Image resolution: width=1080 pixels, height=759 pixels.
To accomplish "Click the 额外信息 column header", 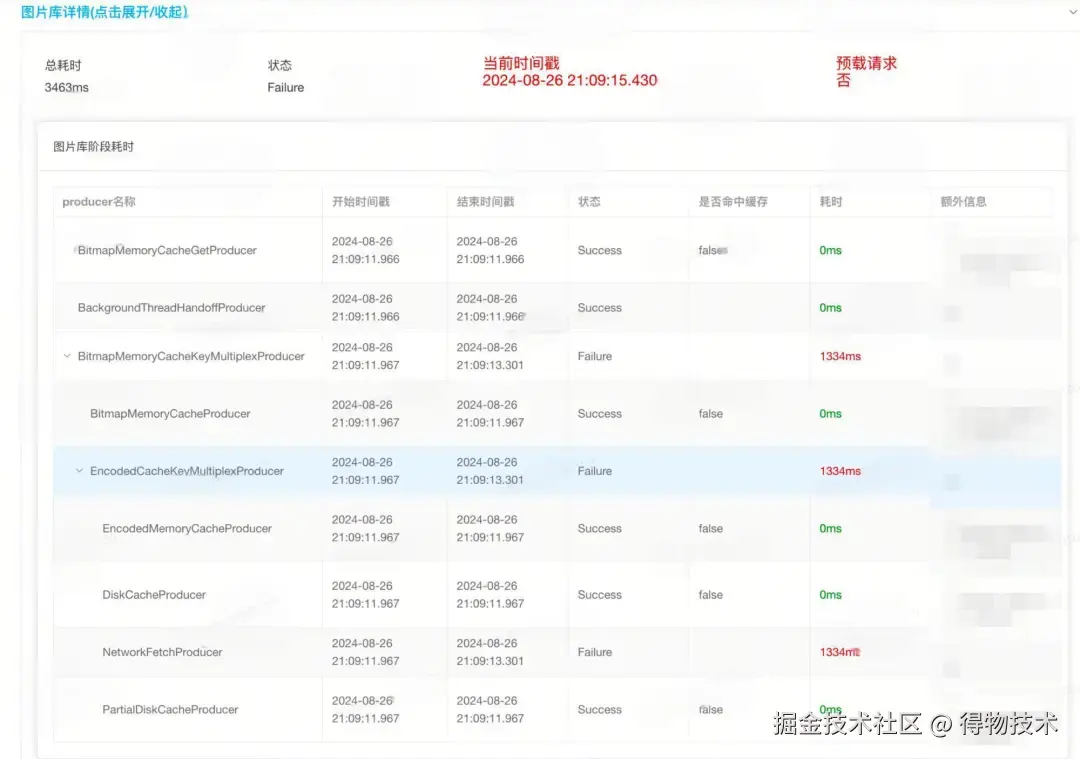I will 963,202.
